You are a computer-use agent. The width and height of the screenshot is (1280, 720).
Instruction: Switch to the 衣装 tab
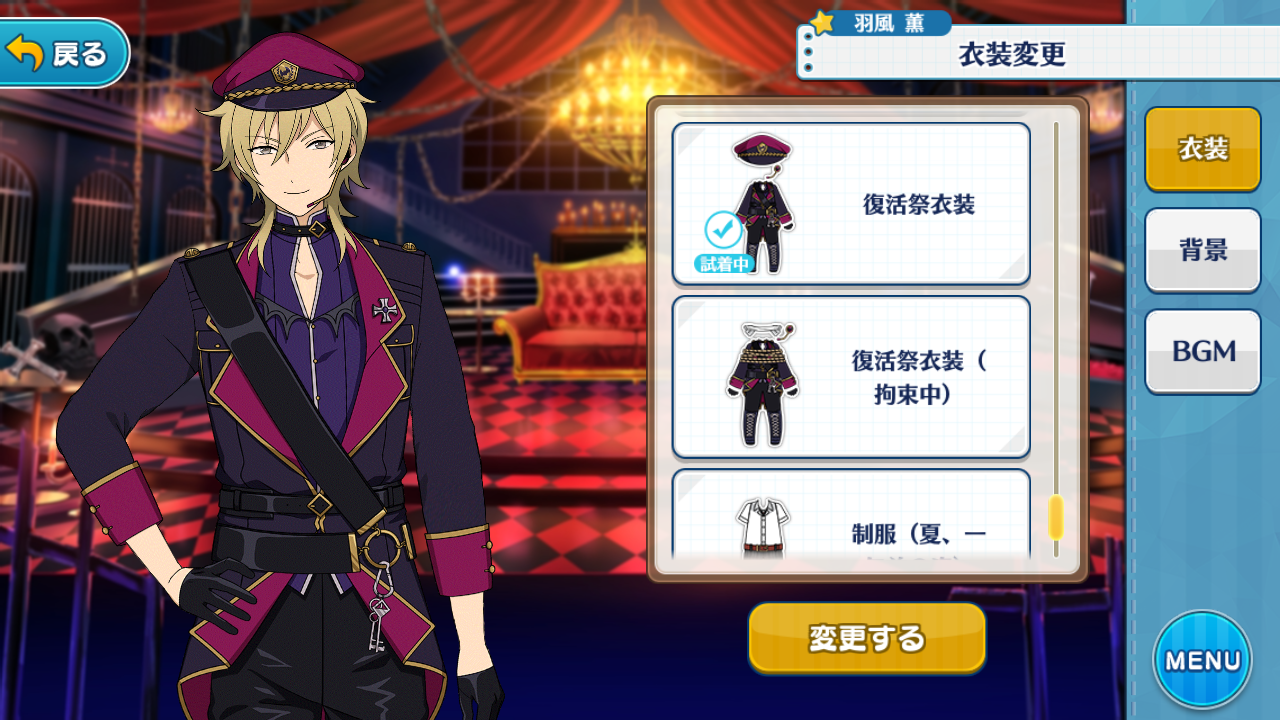coord(1203,149)
